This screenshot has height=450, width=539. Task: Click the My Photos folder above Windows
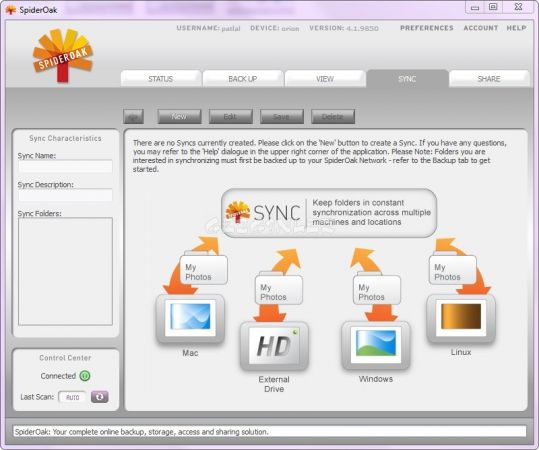point(377,289)
